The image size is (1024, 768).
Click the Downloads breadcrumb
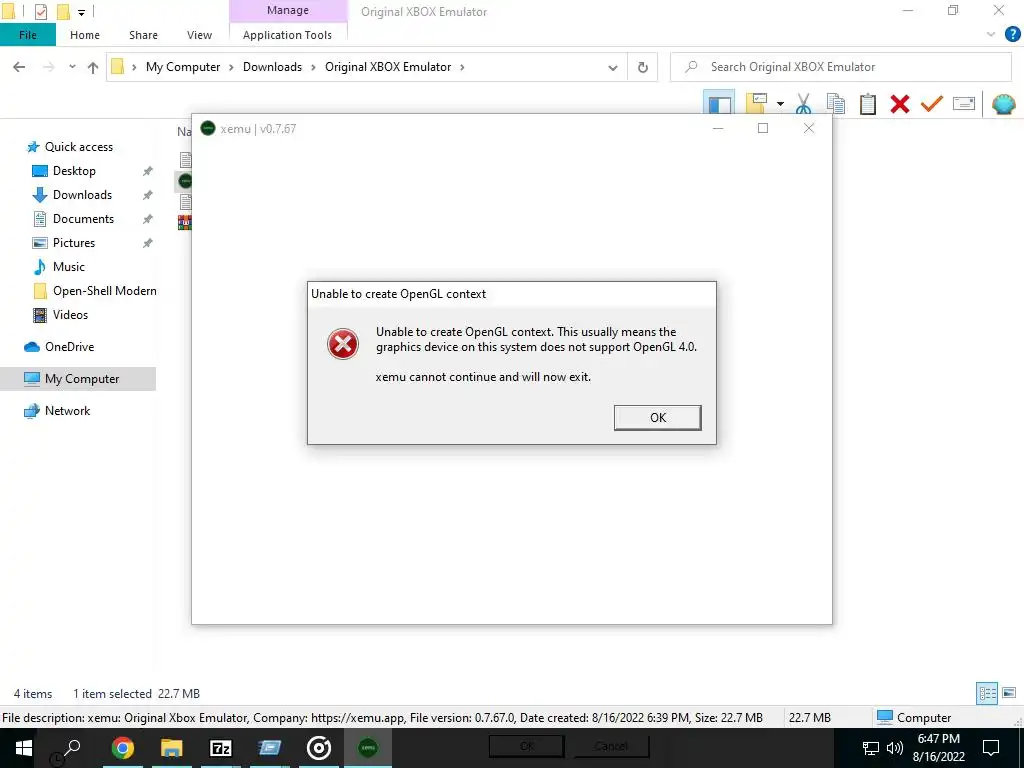[x=272, y=67]
